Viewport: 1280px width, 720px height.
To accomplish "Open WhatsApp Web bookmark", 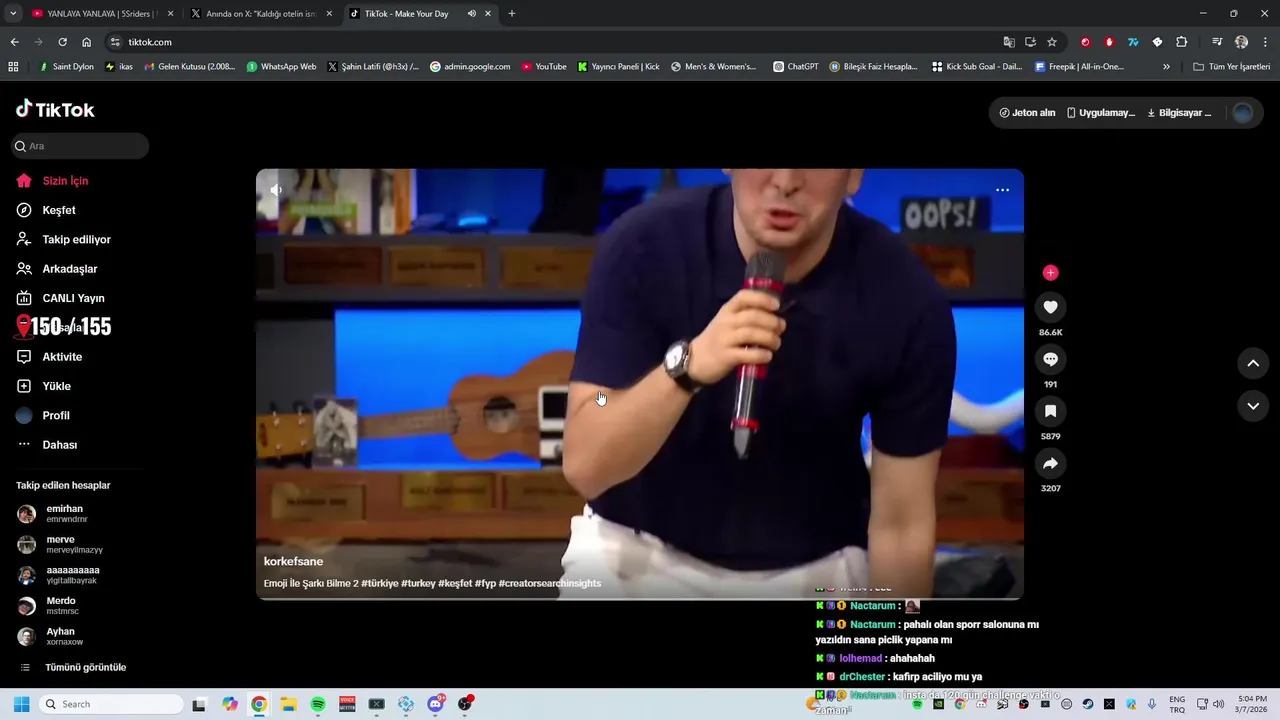I will click(x=281, y=67).
